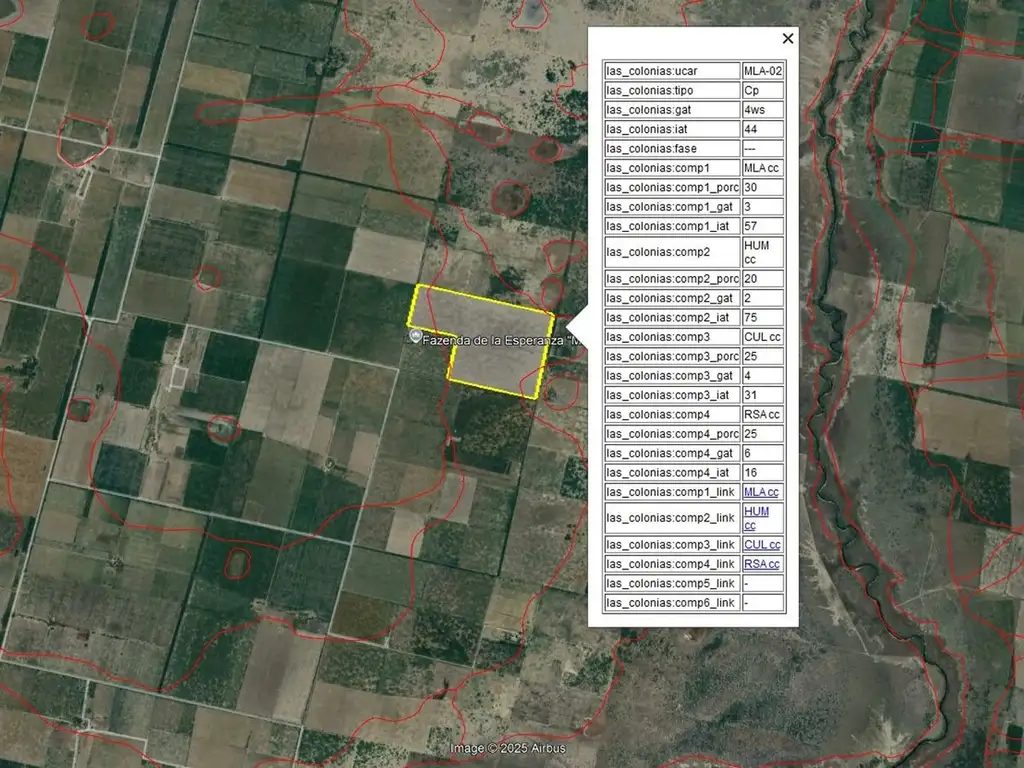This screenshot has width=1024, height=768.
Task: Open the MLA cc link
Action: (761, 492)
